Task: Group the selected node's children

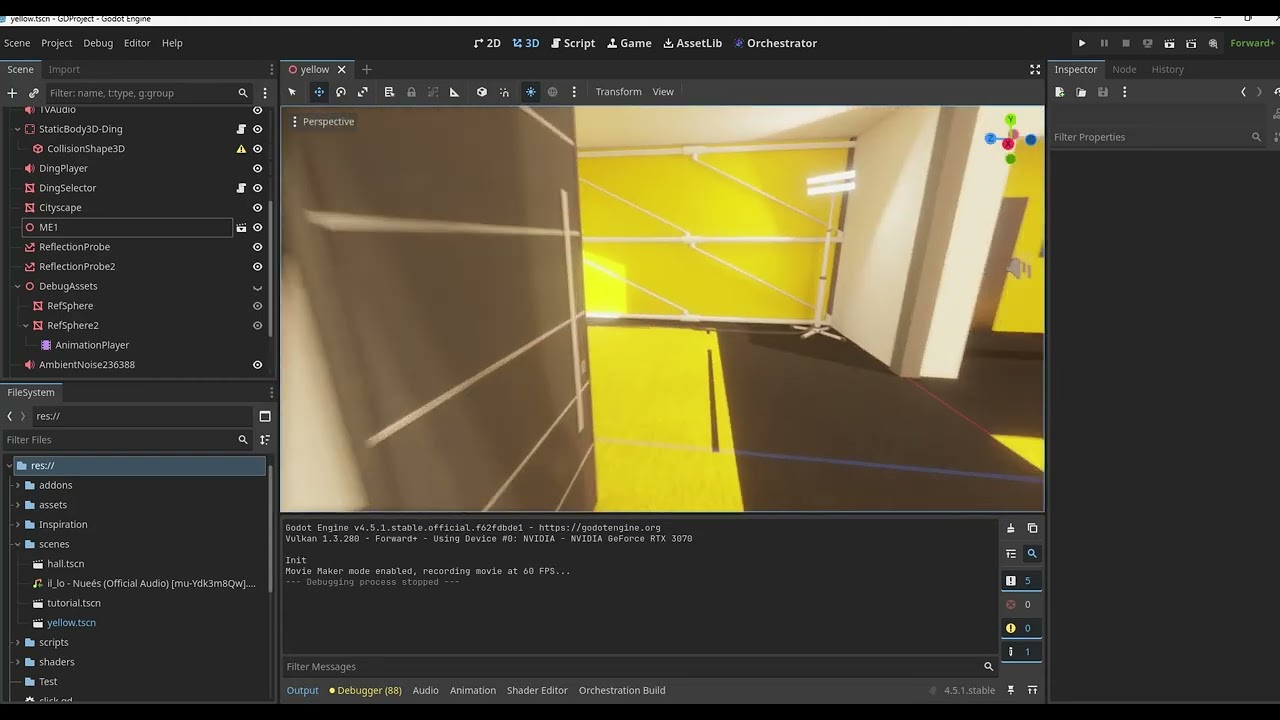Action: tap(433, 92)
